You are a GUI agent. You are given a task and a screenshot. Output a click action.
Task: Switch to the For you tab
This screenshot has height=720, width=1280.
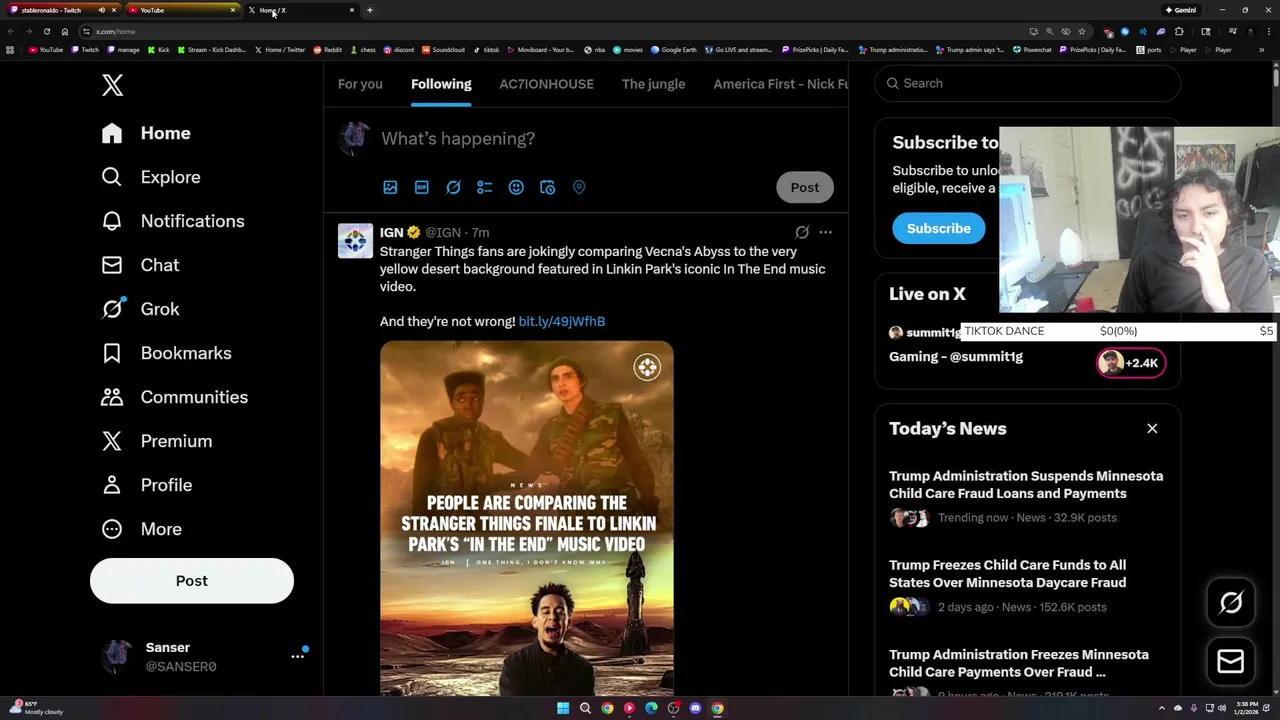(x=360, y=84)
